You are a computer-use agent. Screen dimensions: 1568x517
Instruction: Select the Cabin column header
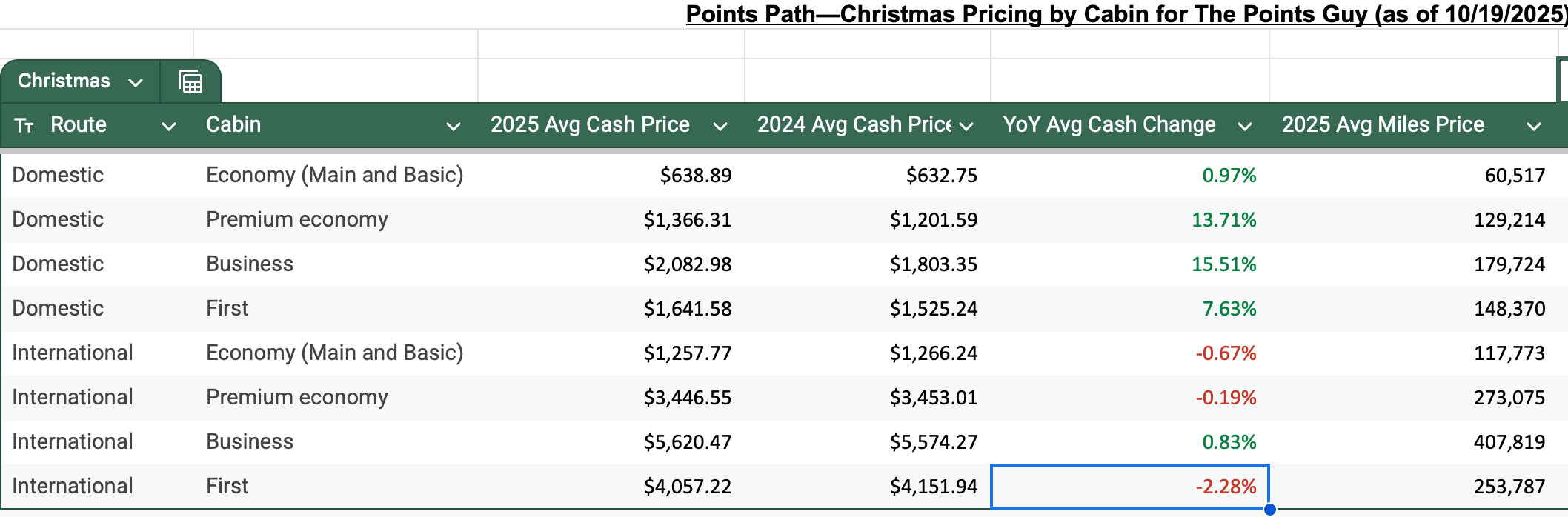pyautogui.click(x=233, y=125)
